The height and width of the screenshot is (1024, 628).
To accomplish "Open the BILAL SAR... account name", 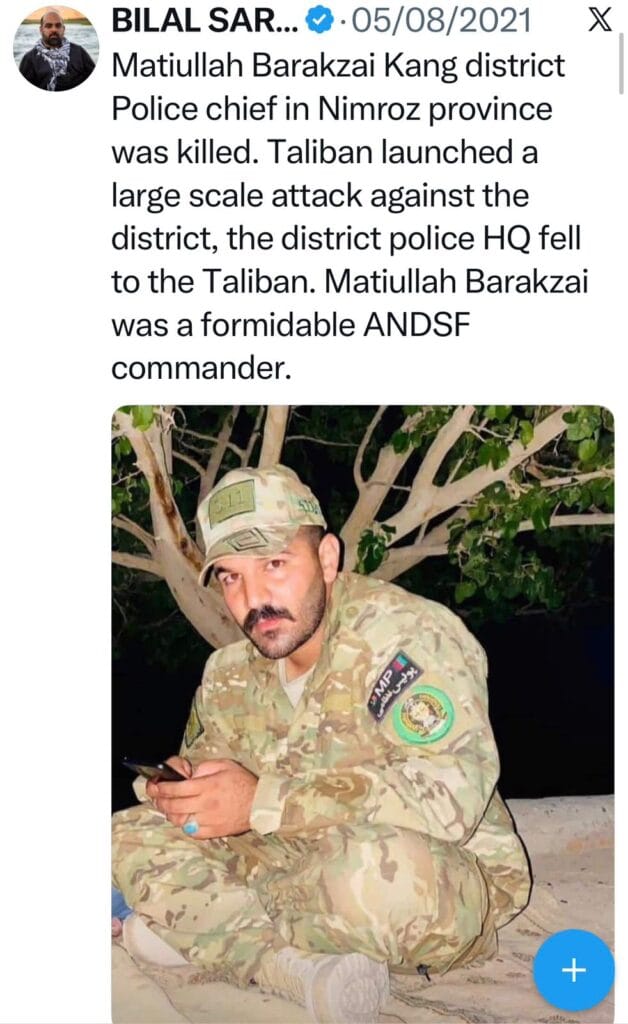I will click(205, 21).
